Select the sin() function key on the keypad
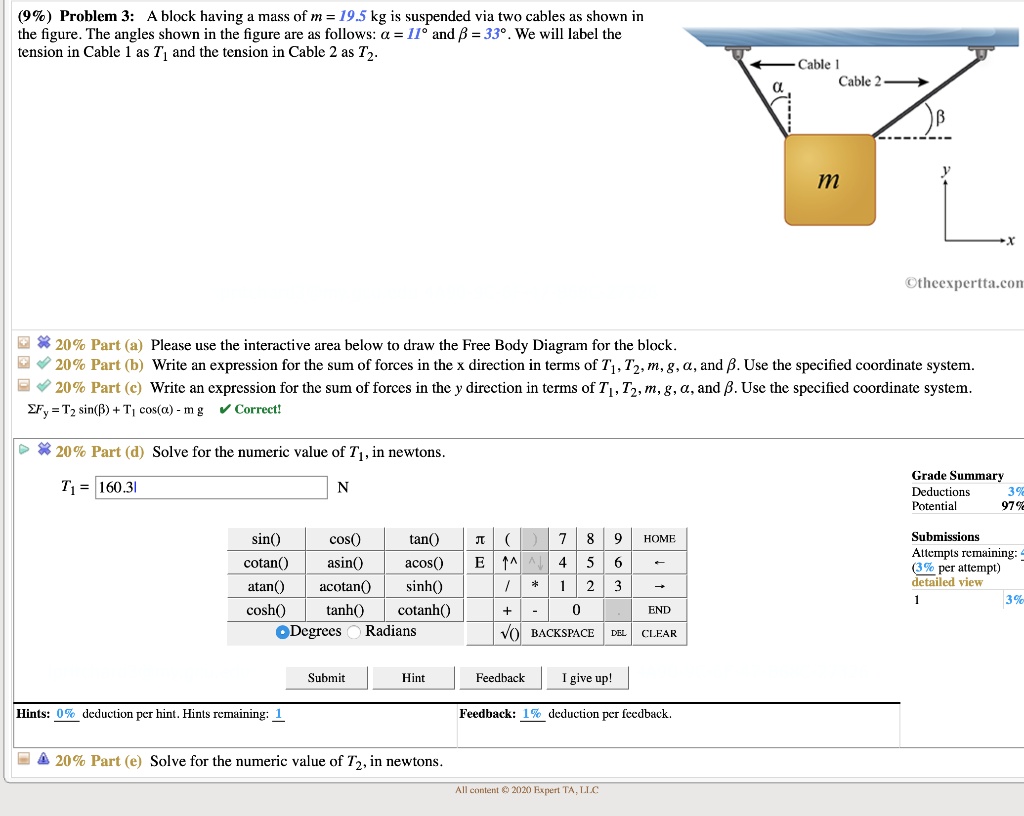Viewport: 1024px width, 816px height. click(x=267, y=538)
